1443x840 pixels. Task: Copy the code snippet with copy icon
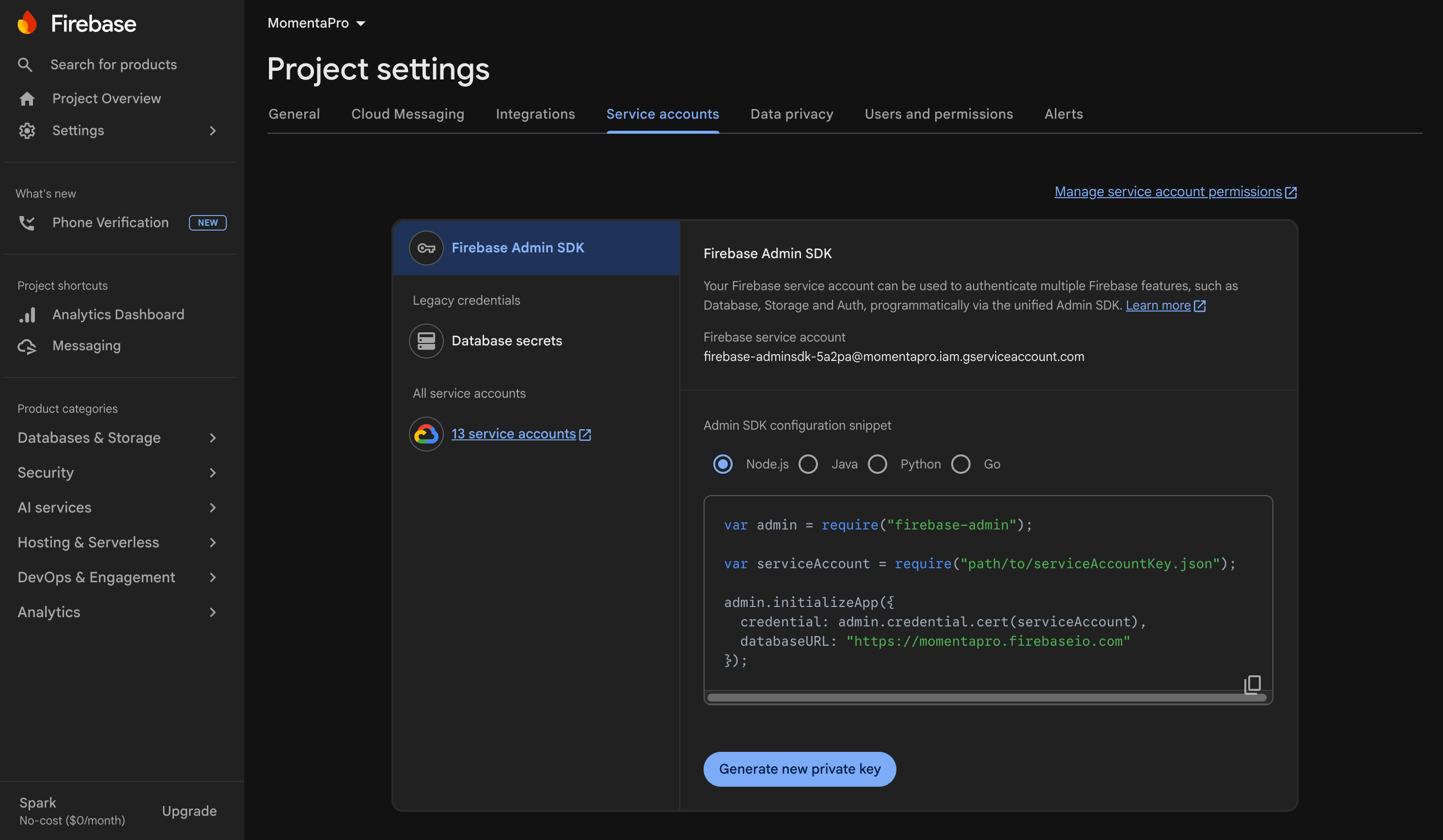tap(1252, 684)
